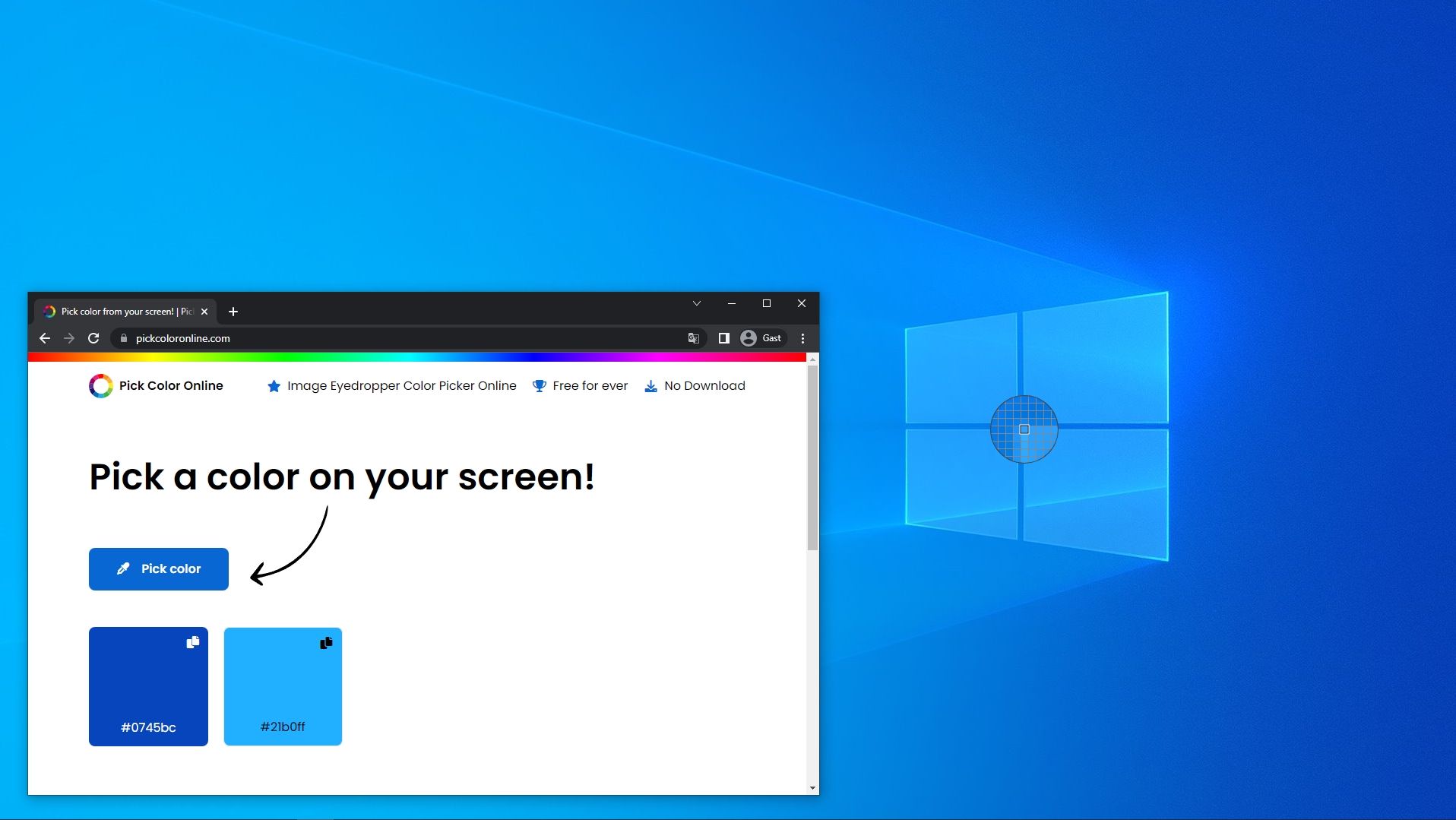Open the side panel icon next to the address bar
This screenshot has width=1456, height=820.
coord(723,338)
